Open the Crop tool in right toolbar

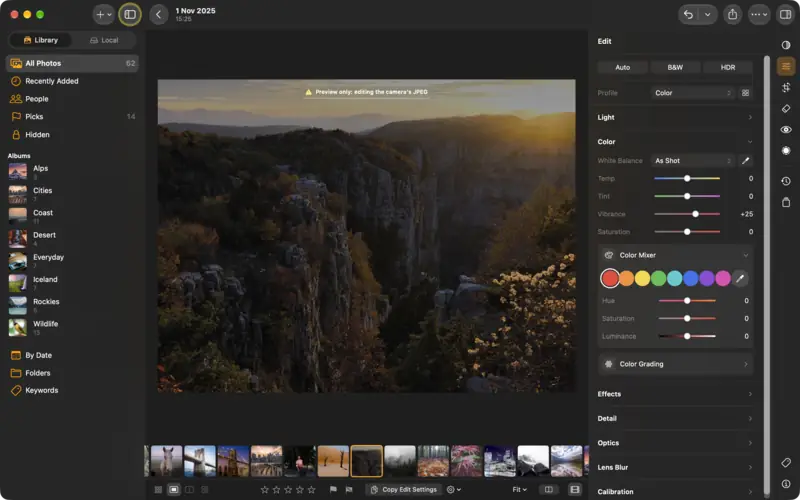click(x=786, y=87)
